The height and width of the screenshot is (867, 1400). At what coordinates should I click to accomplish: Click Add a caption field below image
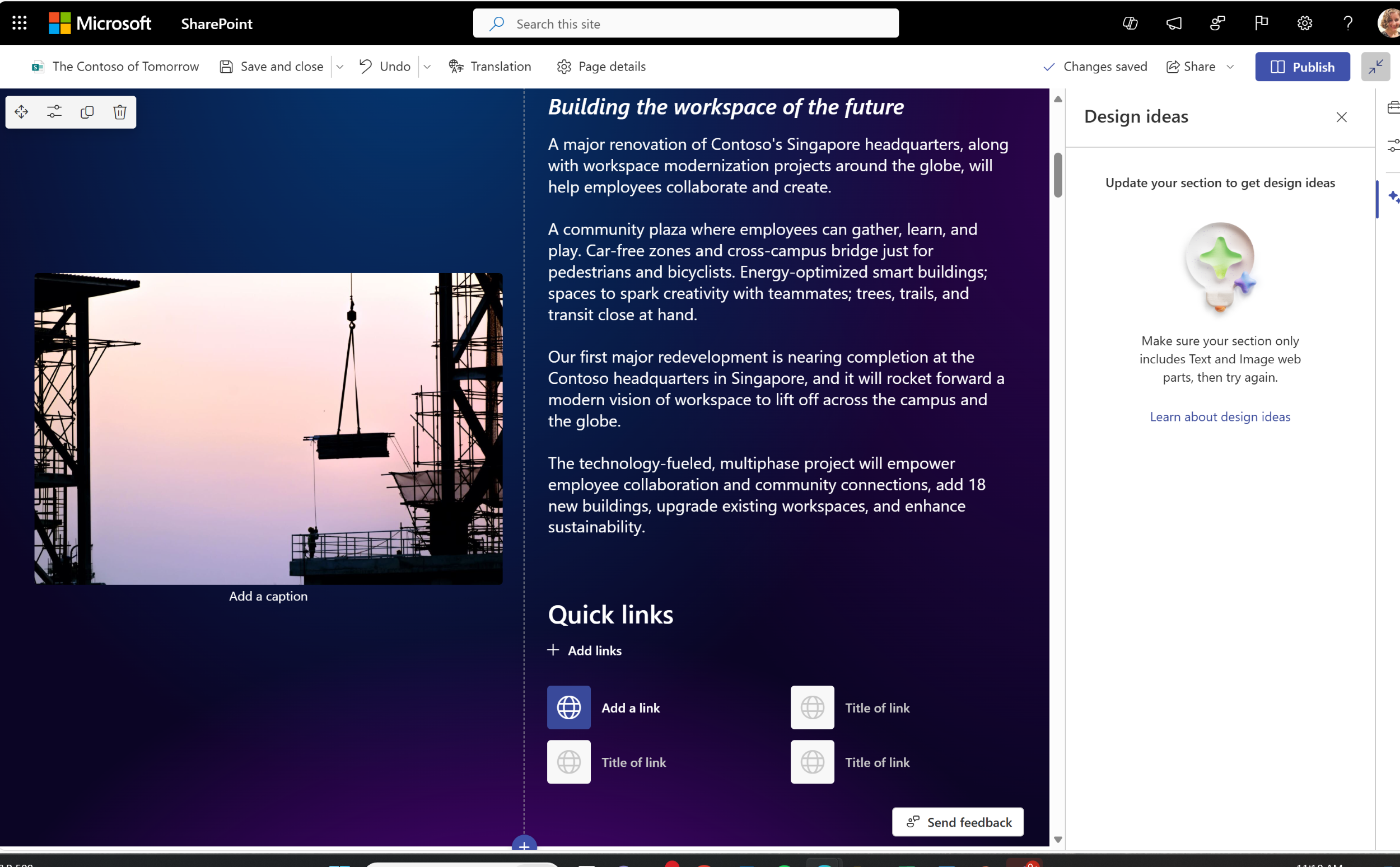click(267, 595)
